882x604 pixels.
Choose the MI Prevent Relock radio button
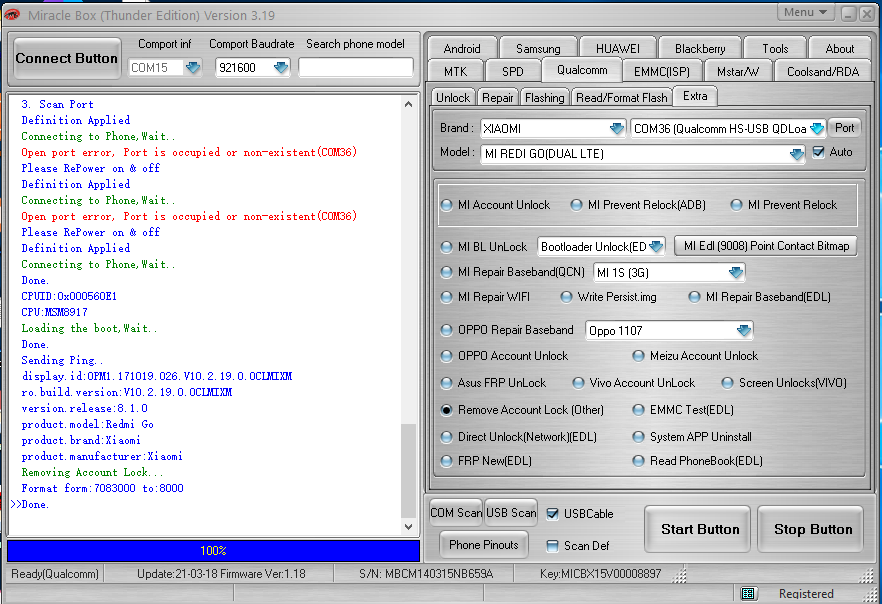[x=736, y=205]
